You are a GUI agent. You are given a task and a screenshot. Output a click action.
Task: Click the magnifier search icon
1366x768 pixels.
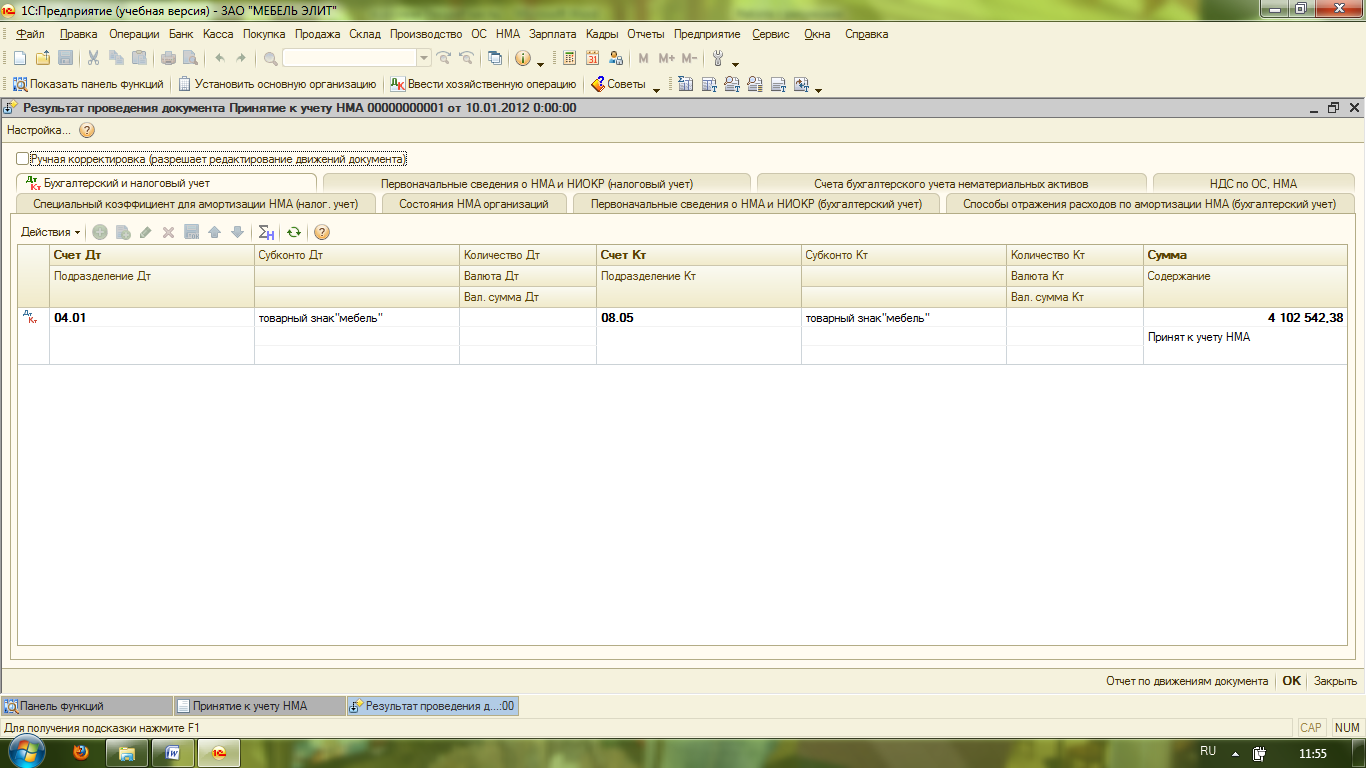pyautogui.click(x=270, y=59)
